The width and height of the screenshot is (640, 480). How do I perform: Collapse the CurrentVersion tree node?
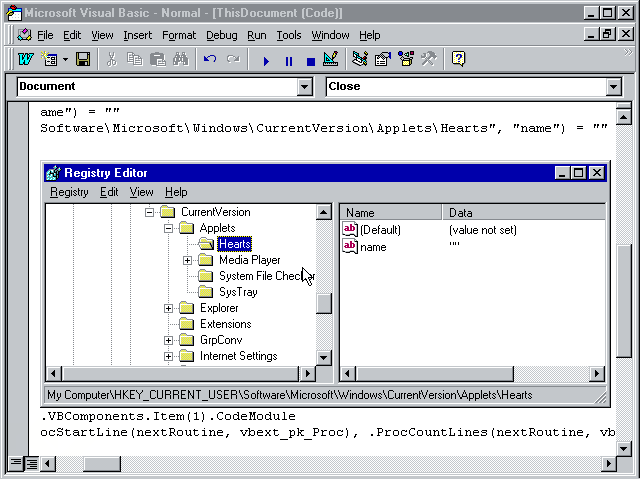click(149, 212)
